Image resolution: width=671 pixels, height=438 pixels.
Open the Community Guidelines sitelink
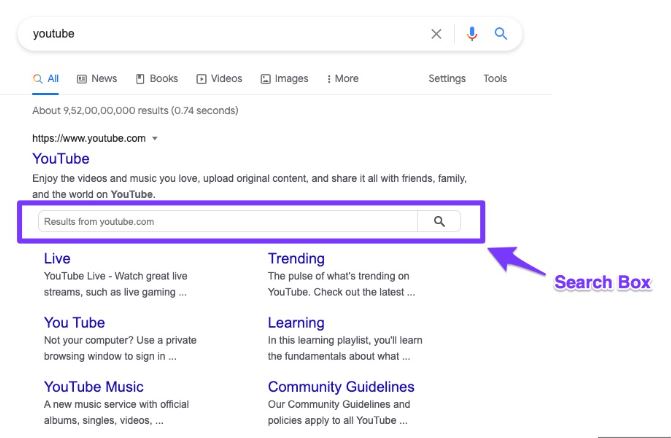click(341, 387)
